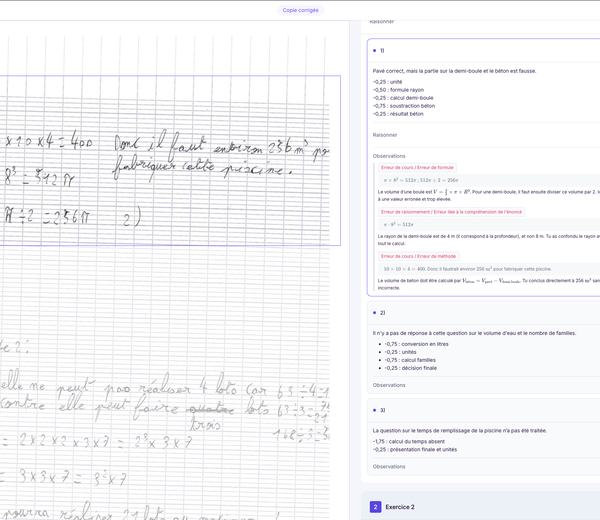Click the '-0,50 : formule rayon' line
This screenshot has height=520, width=600.
click(x=398, y=90)
